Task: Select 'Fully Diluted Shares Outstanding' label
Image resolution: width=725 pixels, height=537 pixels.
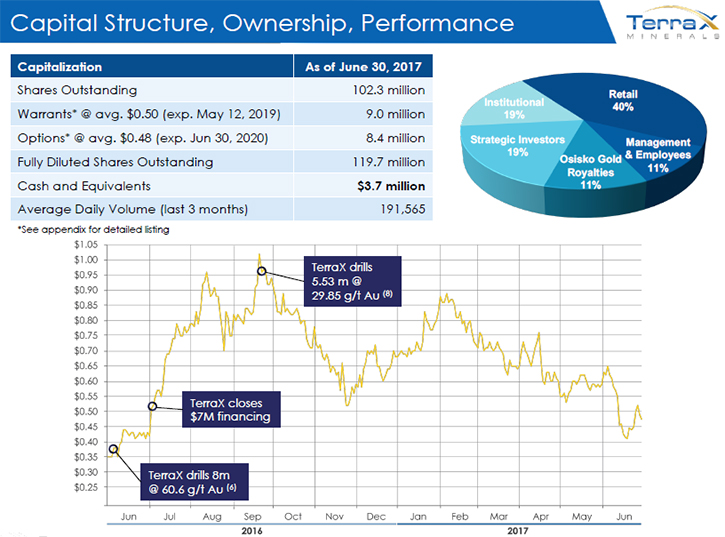Action: pyautogui.click(x=115, y=162)
